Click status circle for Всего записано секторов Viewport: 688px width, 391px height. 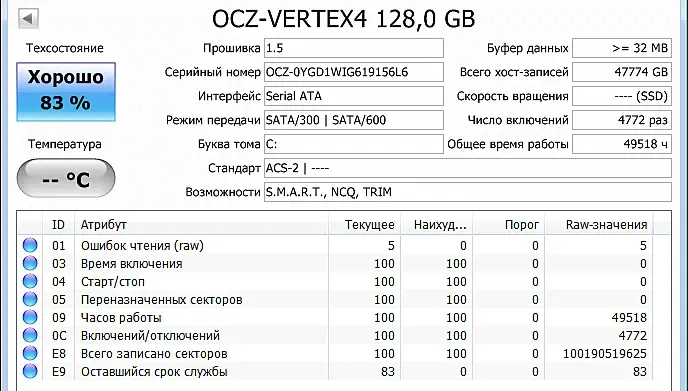click(x=30, y=353)
